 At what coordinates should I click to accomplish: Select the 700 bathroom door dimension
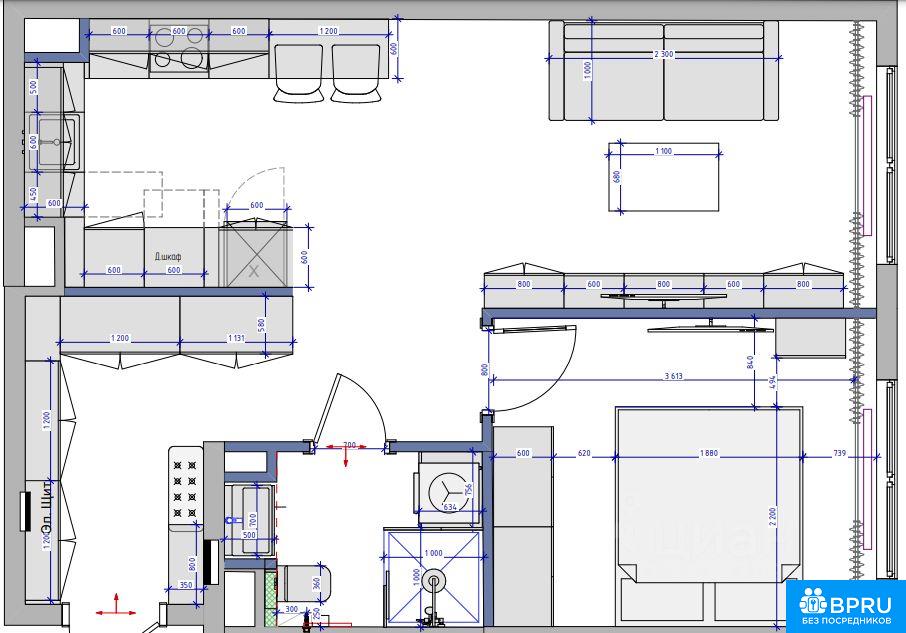coord(349,444)
